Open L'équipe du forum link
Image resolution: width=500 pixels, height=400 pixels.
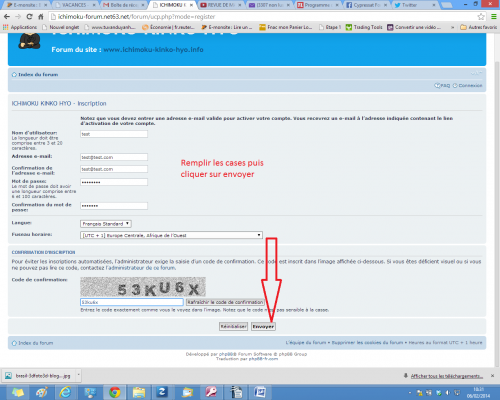click(306, 343)
